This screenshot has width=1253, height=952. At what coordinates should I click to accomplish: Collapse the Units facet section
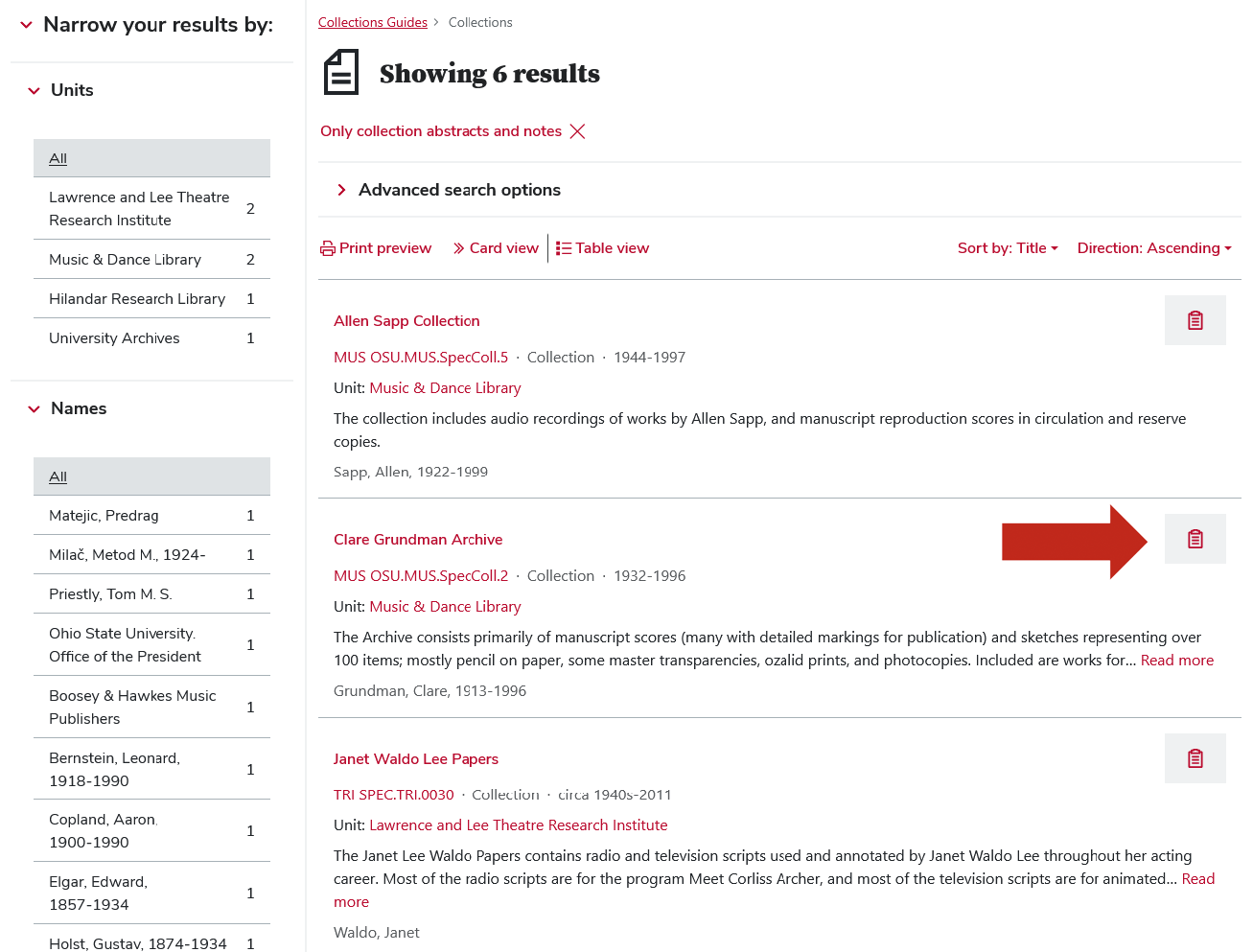(x=34, y=91)
